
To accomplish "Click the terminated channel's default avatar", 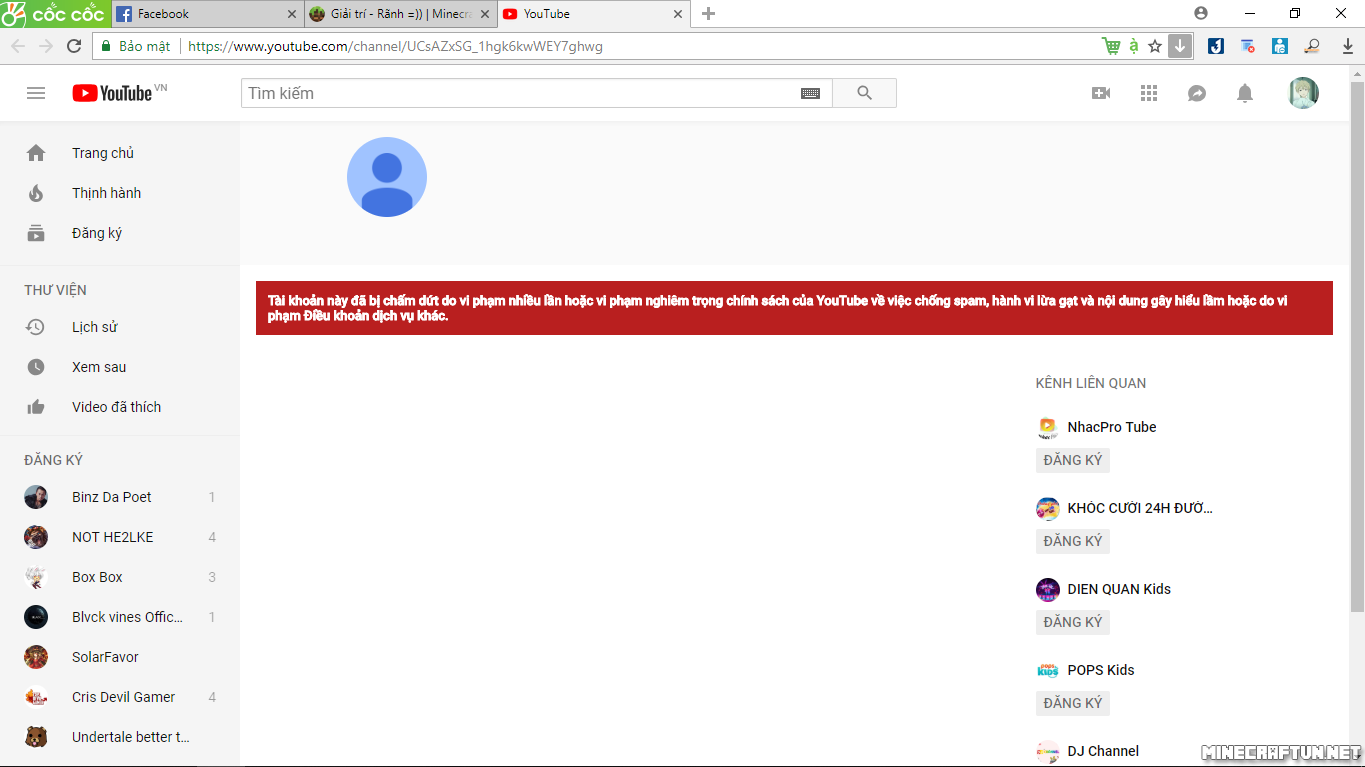I will [x=387, y=177].
